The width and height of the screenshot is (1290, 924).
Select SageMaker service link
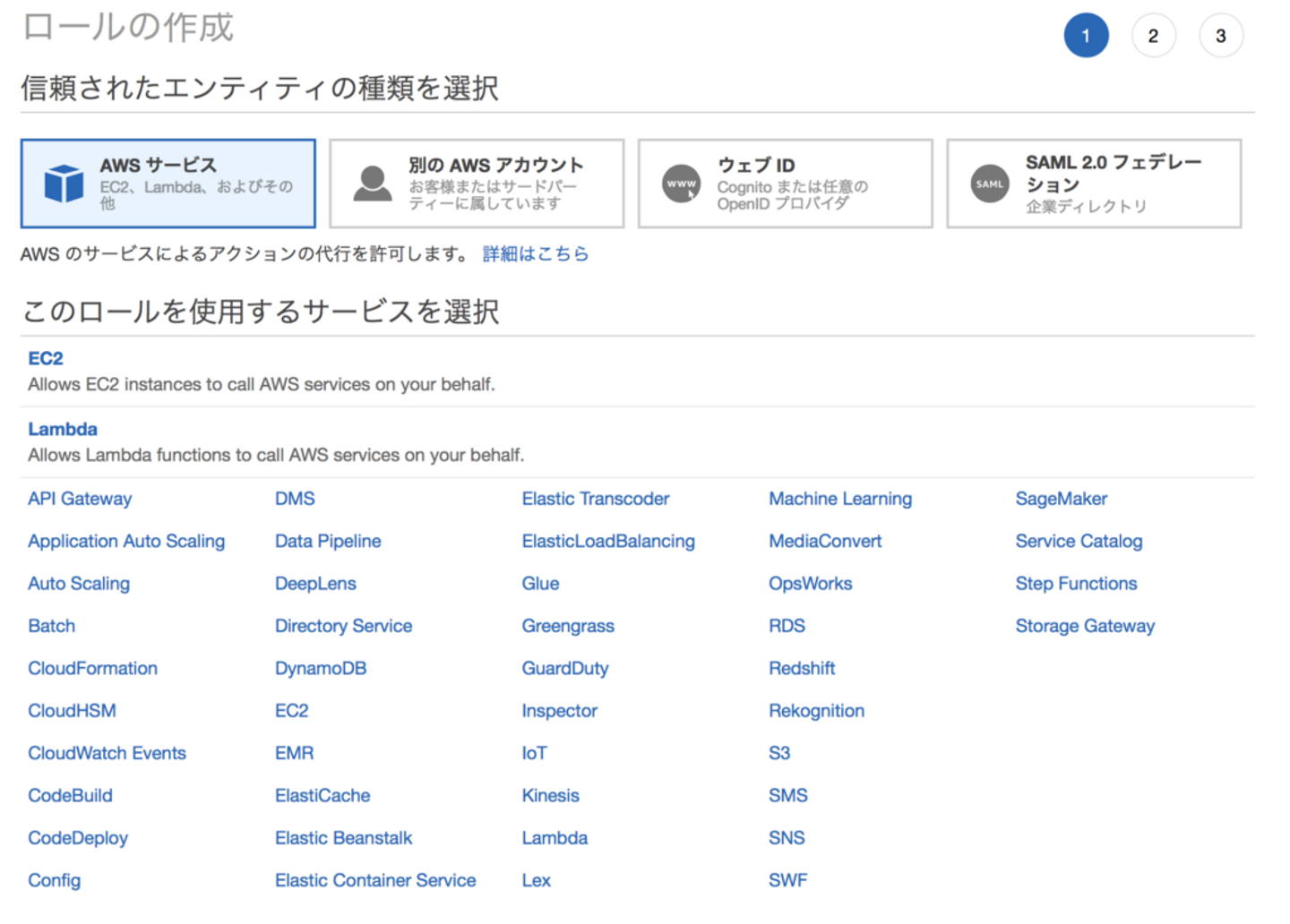point(1061,499)
